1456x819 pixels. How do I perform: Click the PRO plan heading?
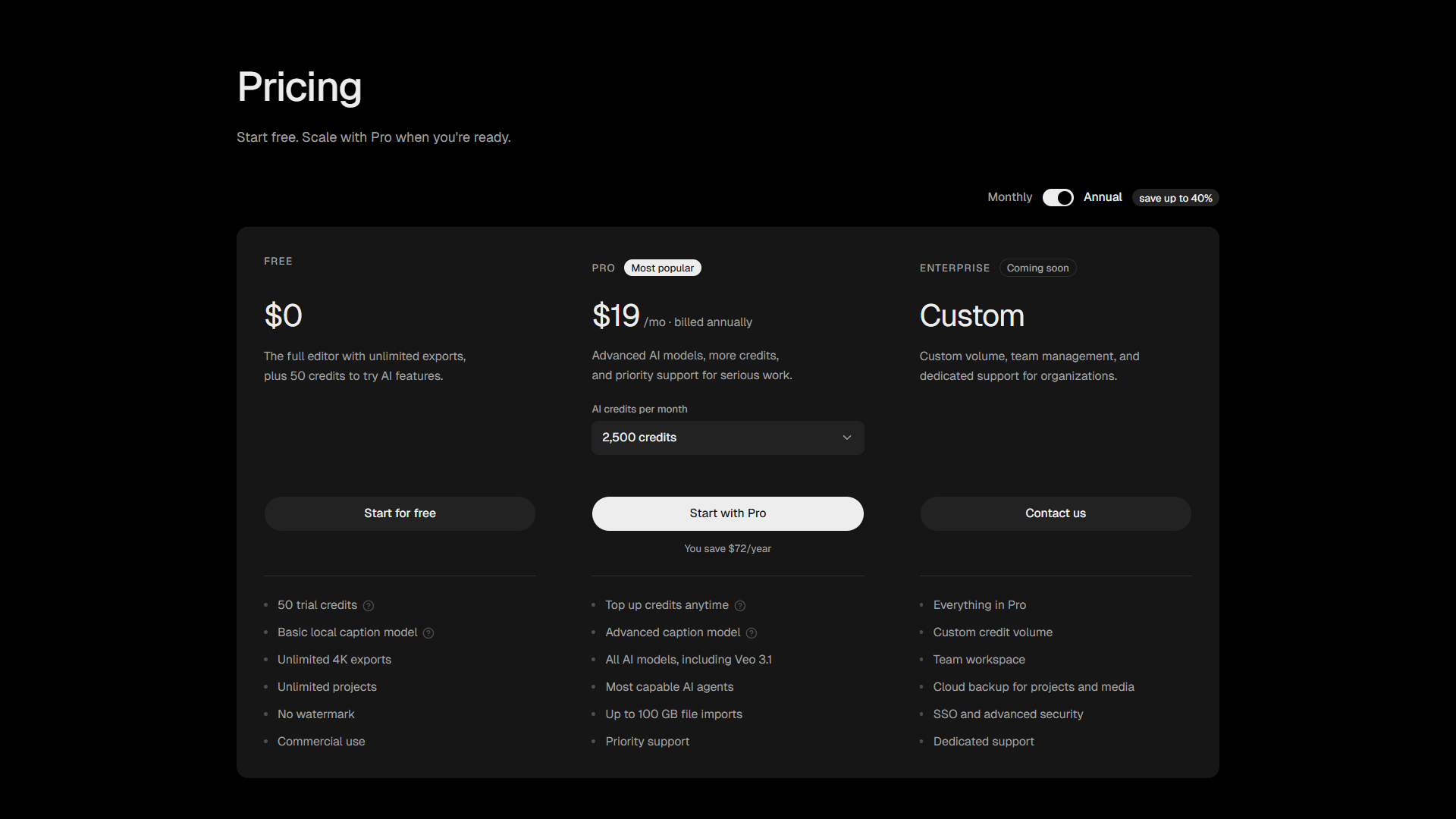[x=603, y=268]
